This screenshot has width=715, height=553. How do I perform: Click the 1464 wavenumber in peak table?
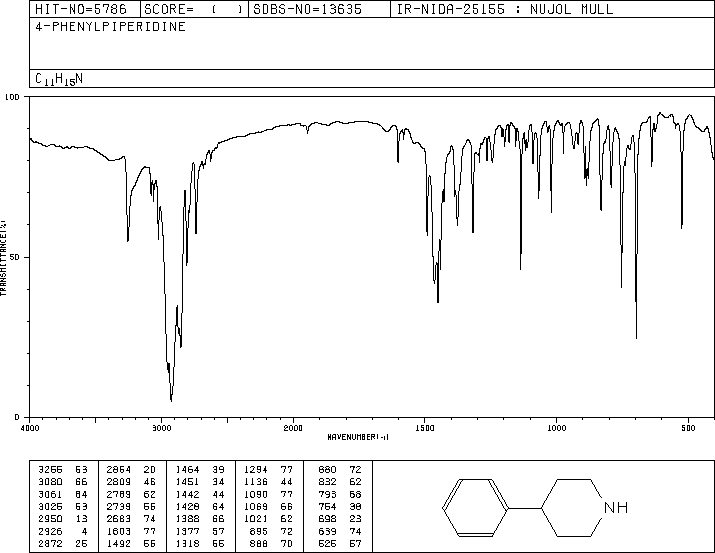[187, 470]
